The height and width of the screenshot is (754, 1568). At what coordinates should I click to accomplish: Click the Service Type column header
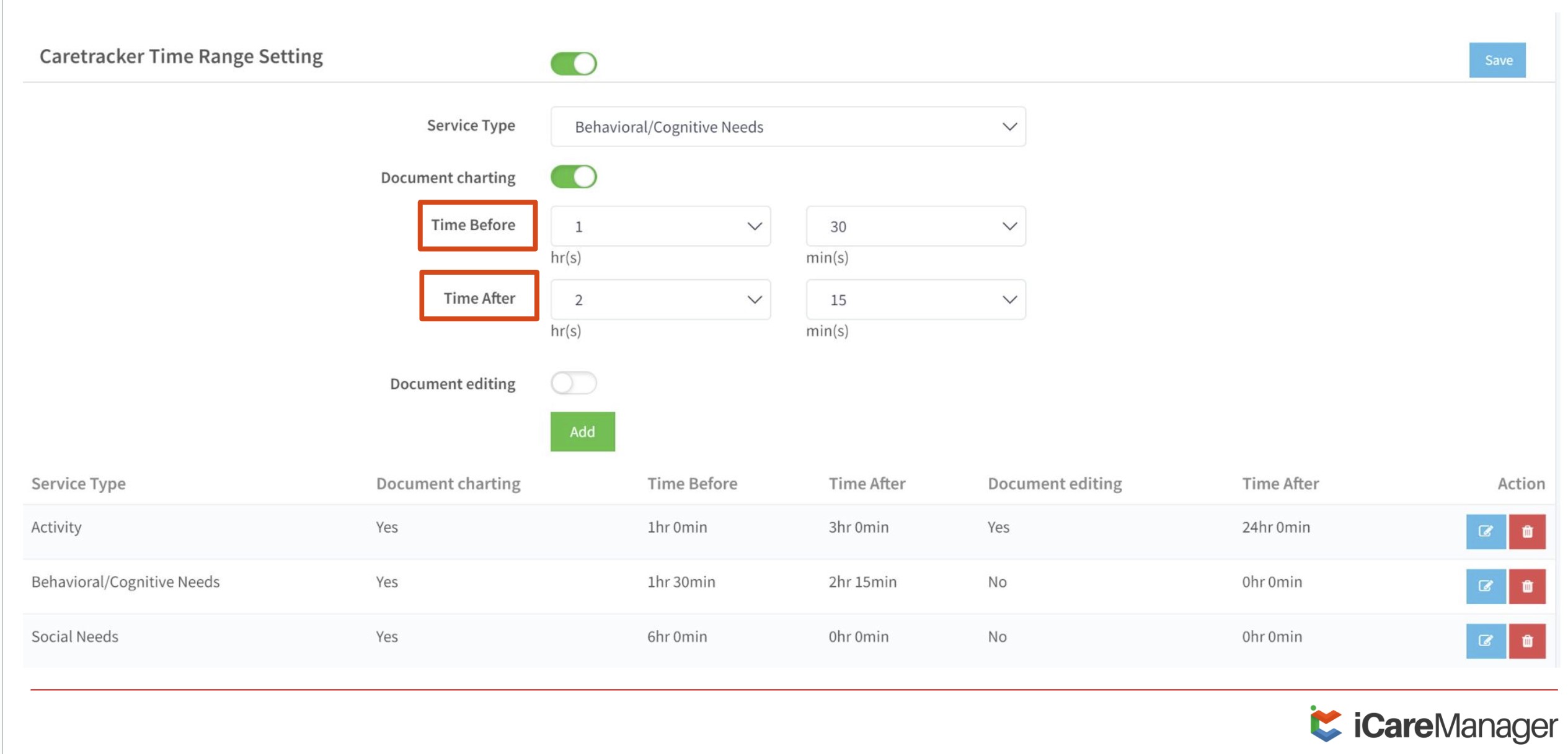(x=79, y=484)
